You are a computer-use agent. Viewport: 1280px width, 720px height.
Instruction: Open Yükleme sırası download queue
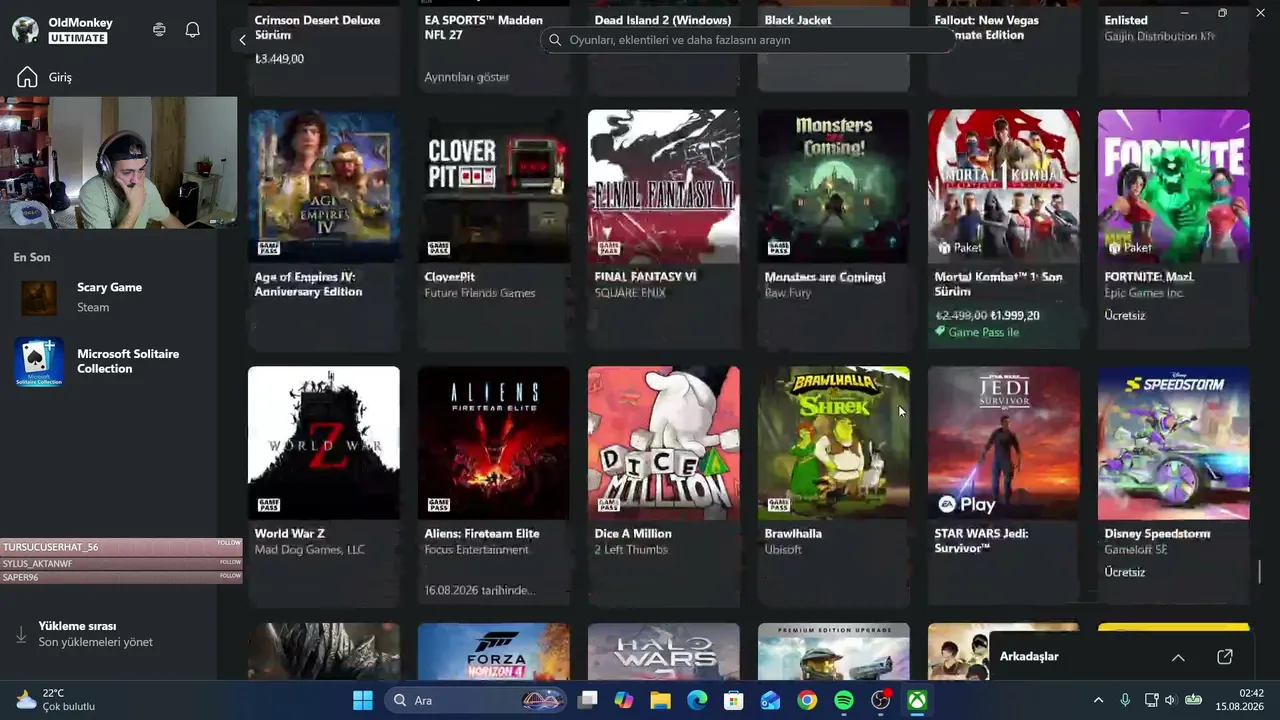[108, 634]
